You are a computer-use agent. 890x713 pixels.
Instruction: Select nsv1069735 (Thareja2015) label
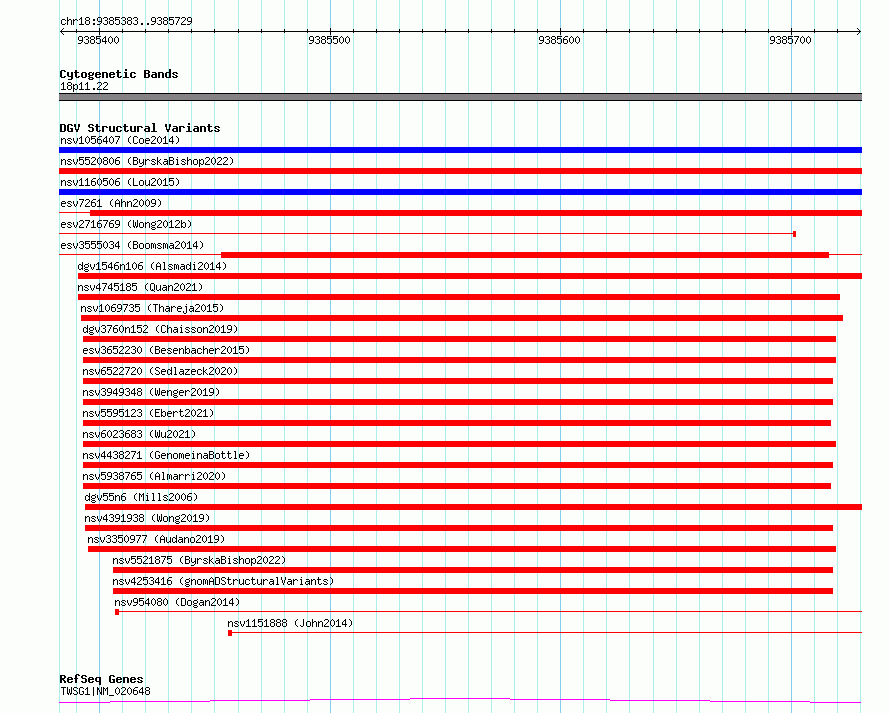(x=152, y=308)
